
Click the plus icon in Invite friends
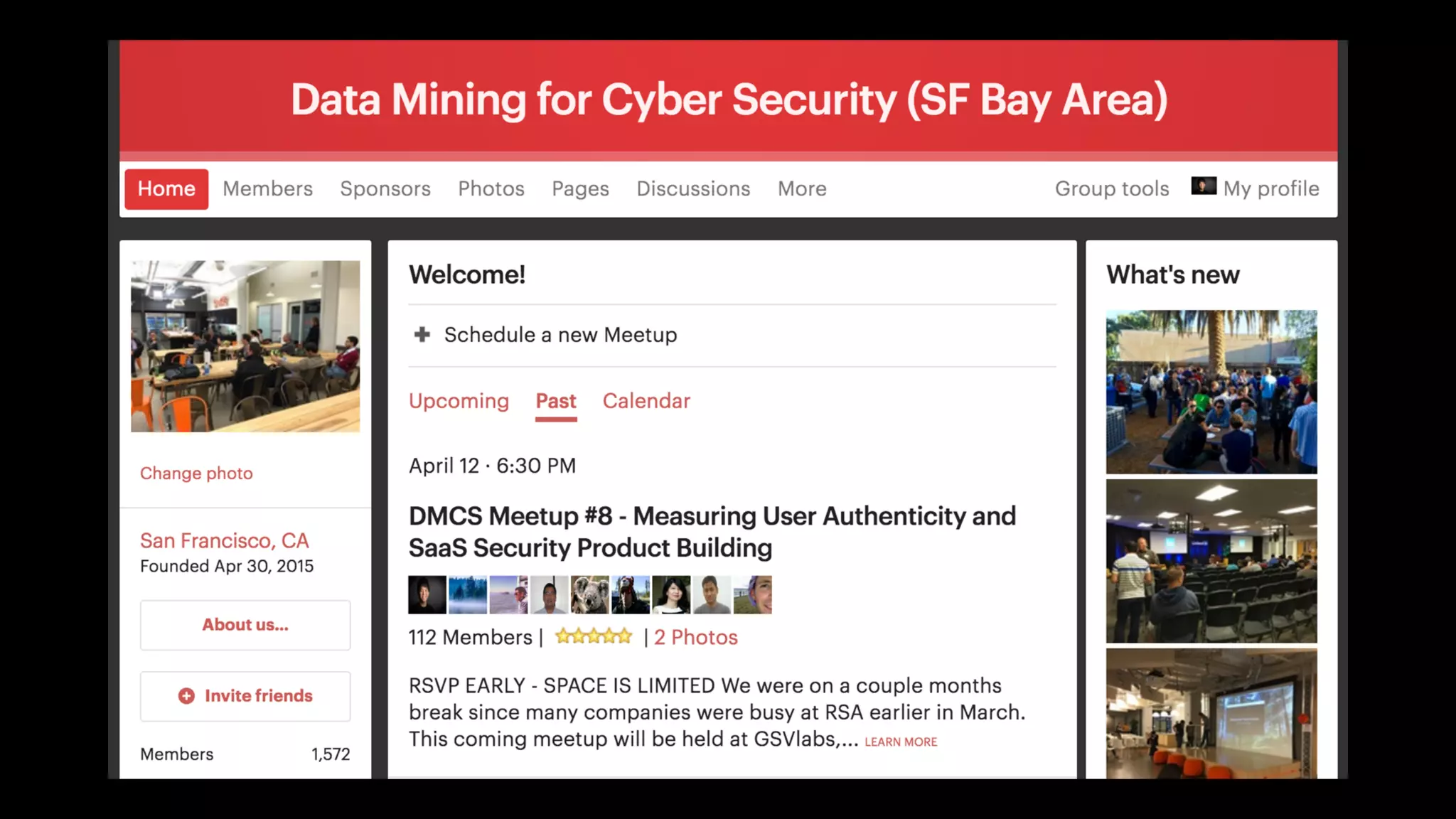coord(186,696)
